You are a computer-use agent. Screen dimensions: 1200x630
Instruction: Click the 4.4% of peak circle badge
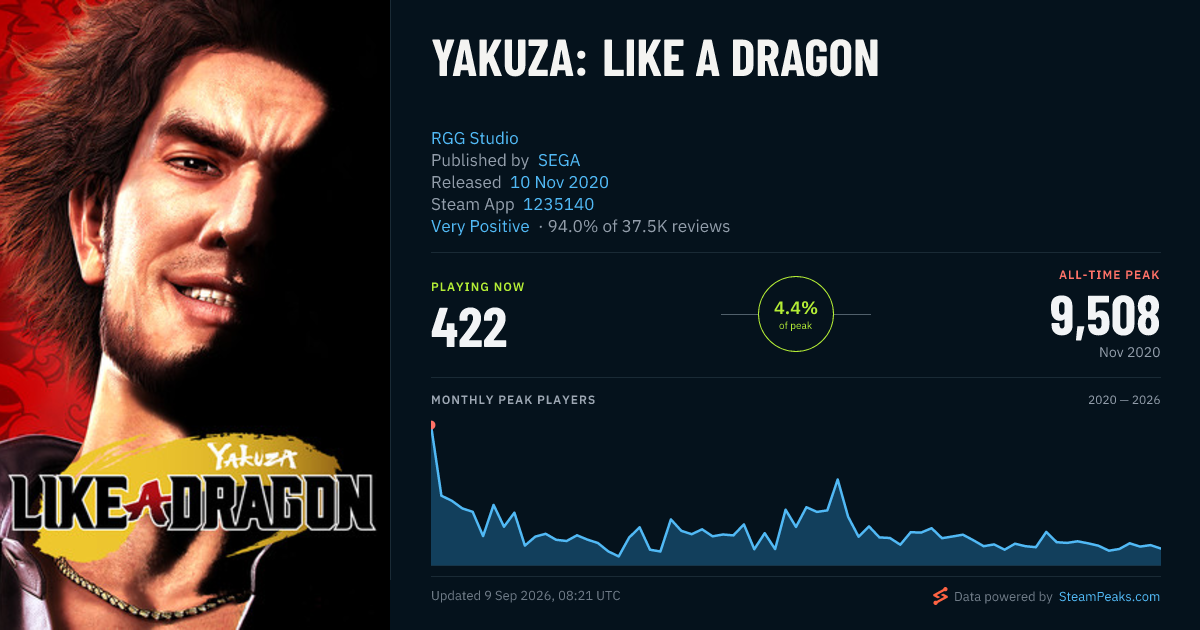pos(796,314)
